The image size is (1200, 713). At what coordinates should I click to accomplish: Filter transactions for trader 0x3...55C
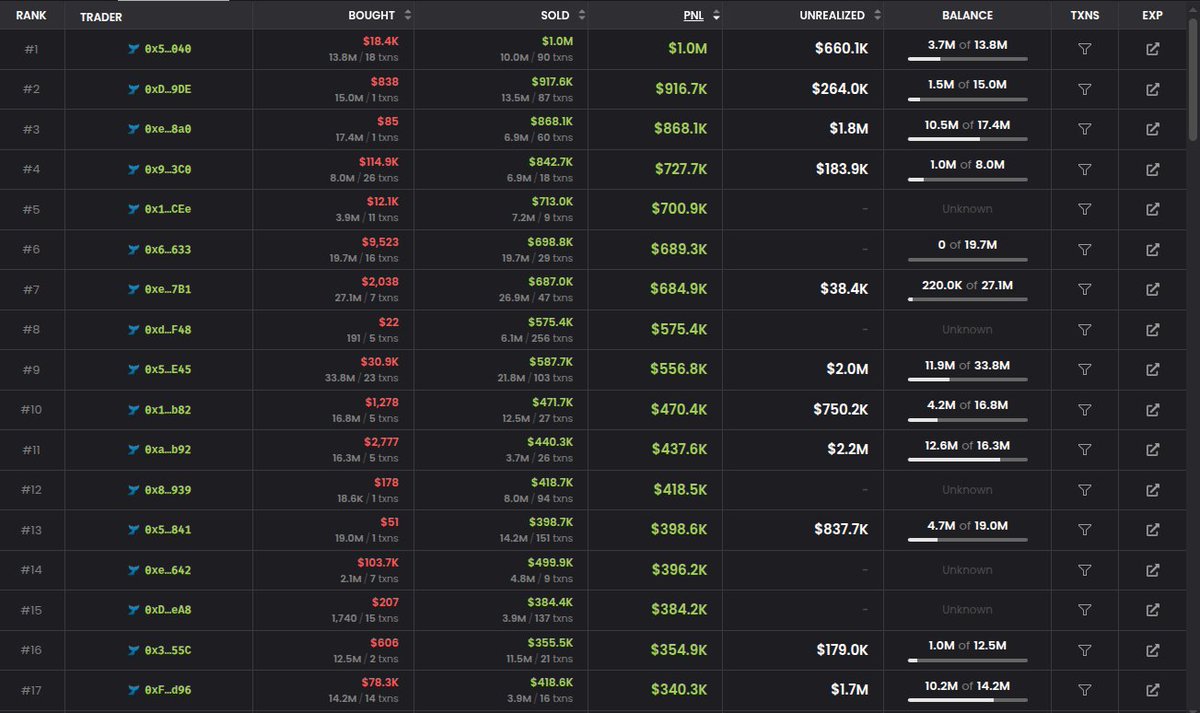(1084, 650)
